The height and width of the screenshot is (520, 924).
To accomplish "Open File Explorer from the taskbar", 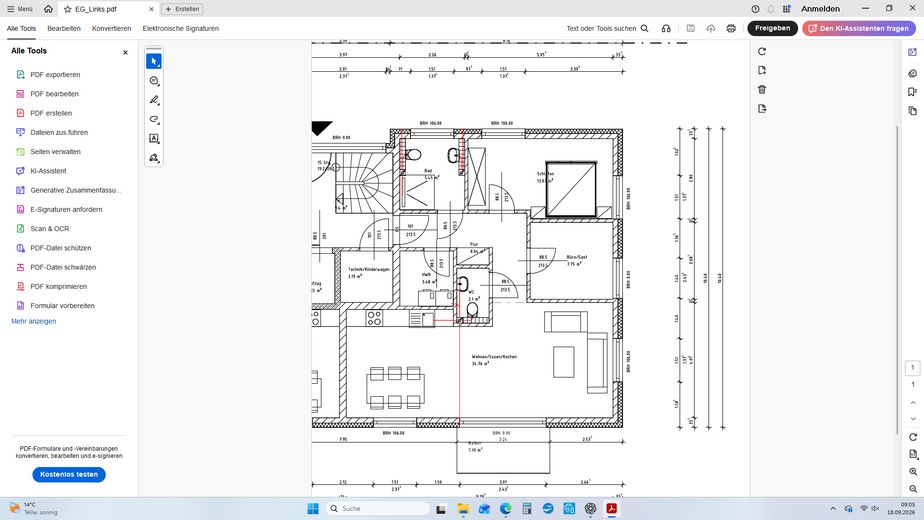I will pos(463,509).
